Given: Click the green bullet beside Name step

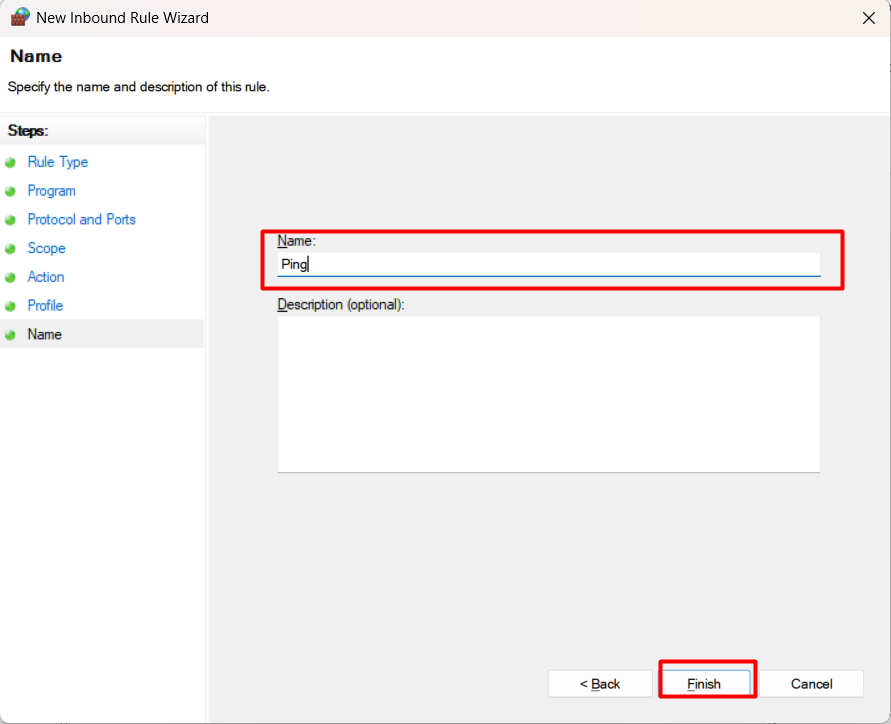Looking at the screenshot, I should (x=10, y=335).
